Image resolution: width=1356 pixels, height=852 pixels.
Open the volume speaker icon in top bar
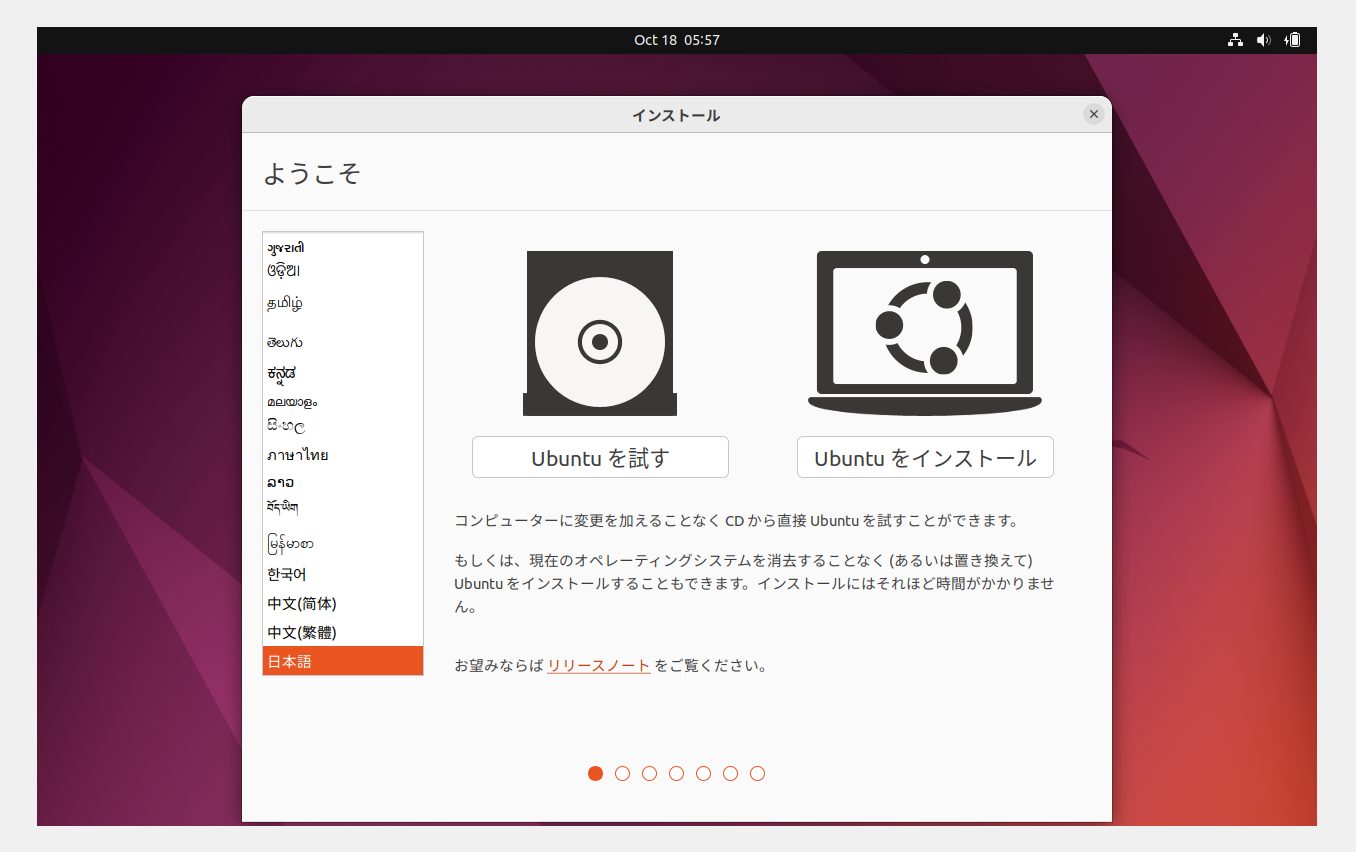1264,40
